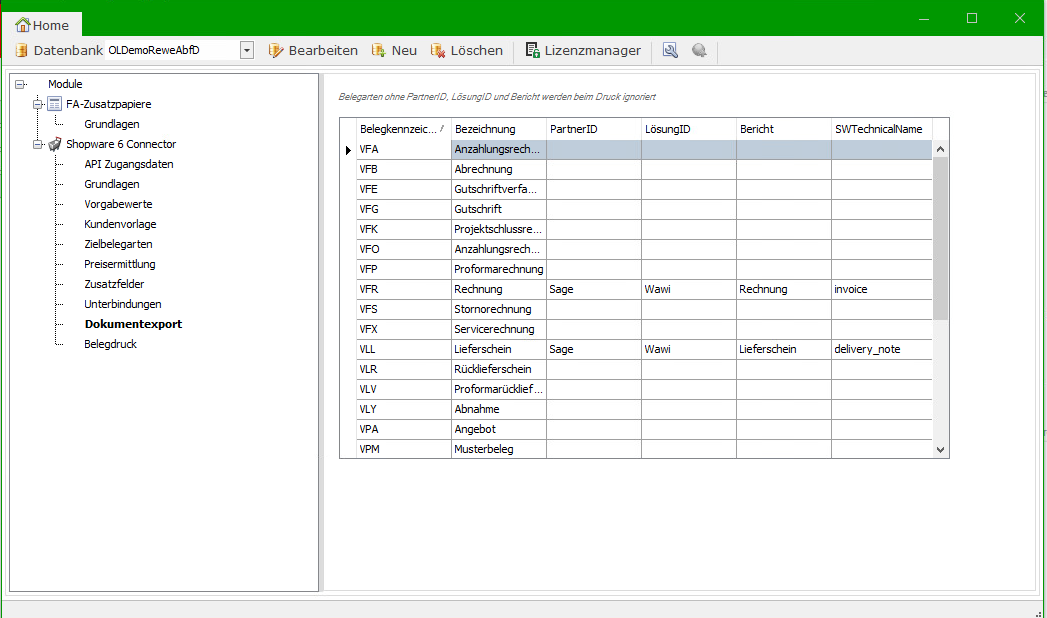
Task: Collapse the FA-Zusatzpapiere tree node
Action: click(x=38, y=104)
